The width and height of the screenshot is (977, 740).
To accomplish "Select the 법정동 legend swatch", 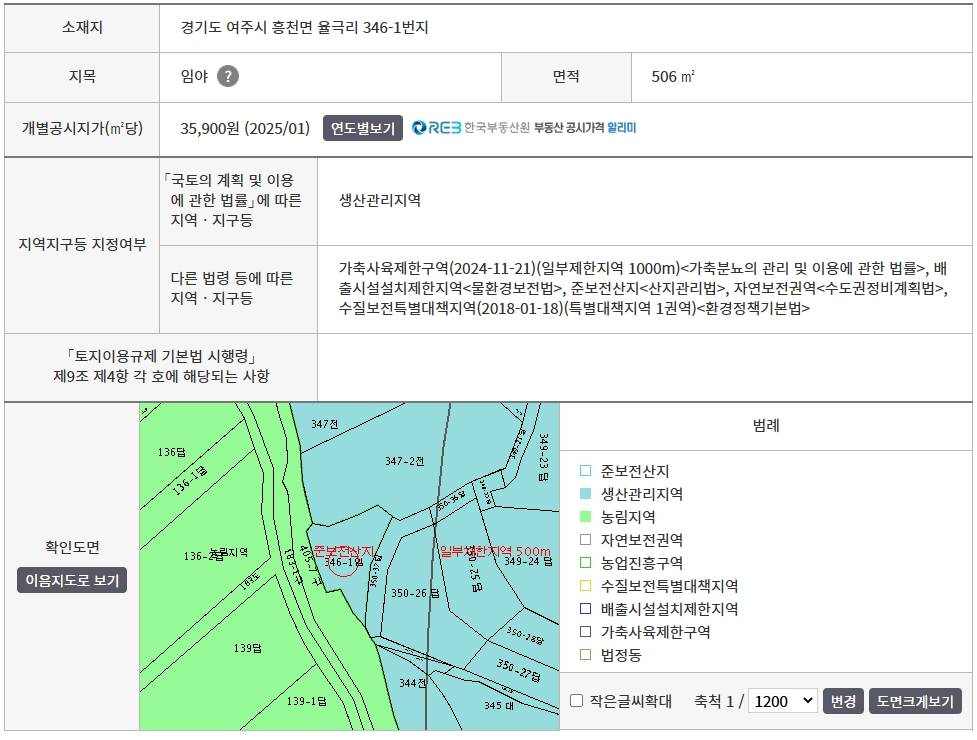I will click(585, 655).
